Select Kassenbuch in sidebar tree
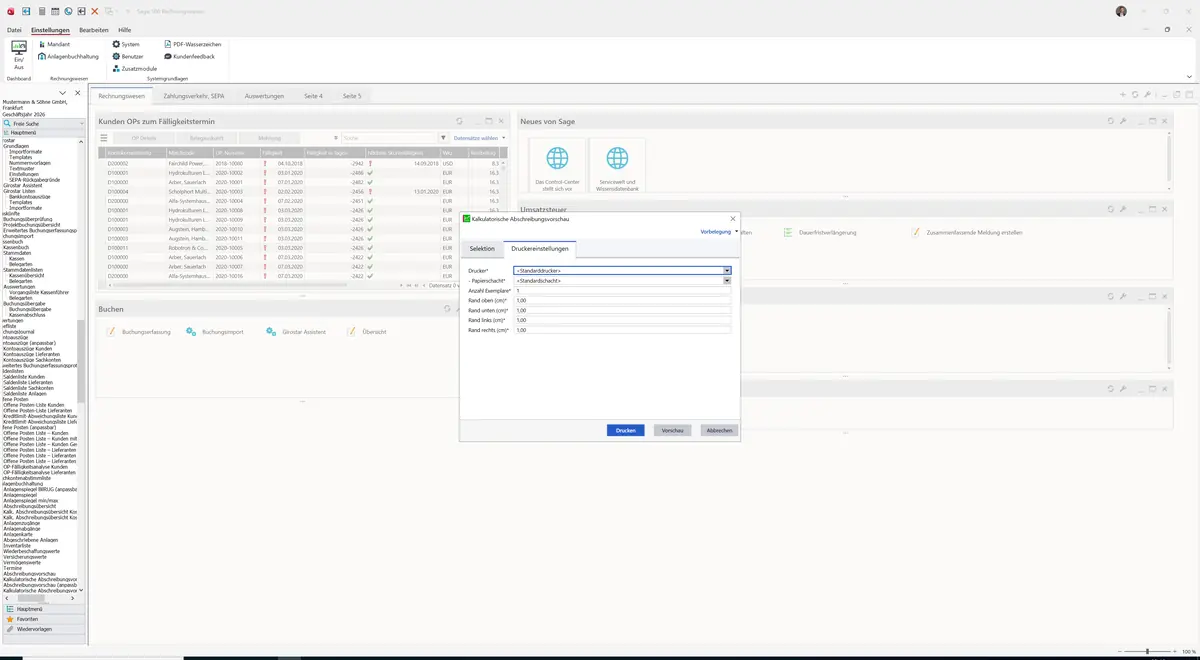 (16, 247)
